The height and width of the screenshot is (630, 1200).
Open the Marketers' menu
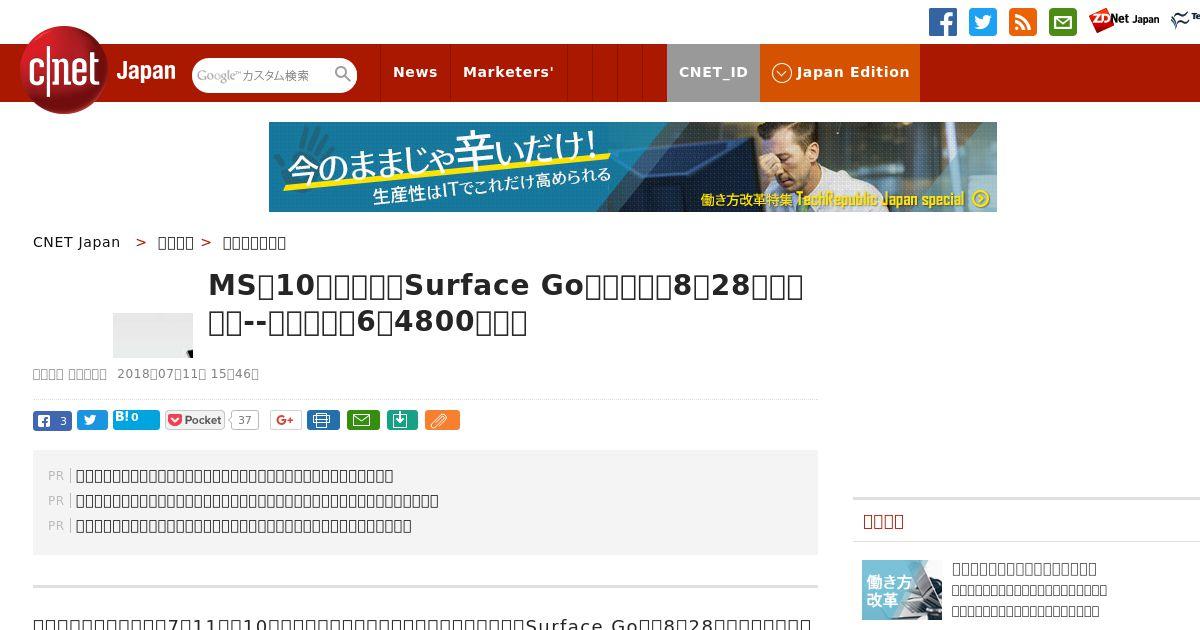[x=508, y=72]
